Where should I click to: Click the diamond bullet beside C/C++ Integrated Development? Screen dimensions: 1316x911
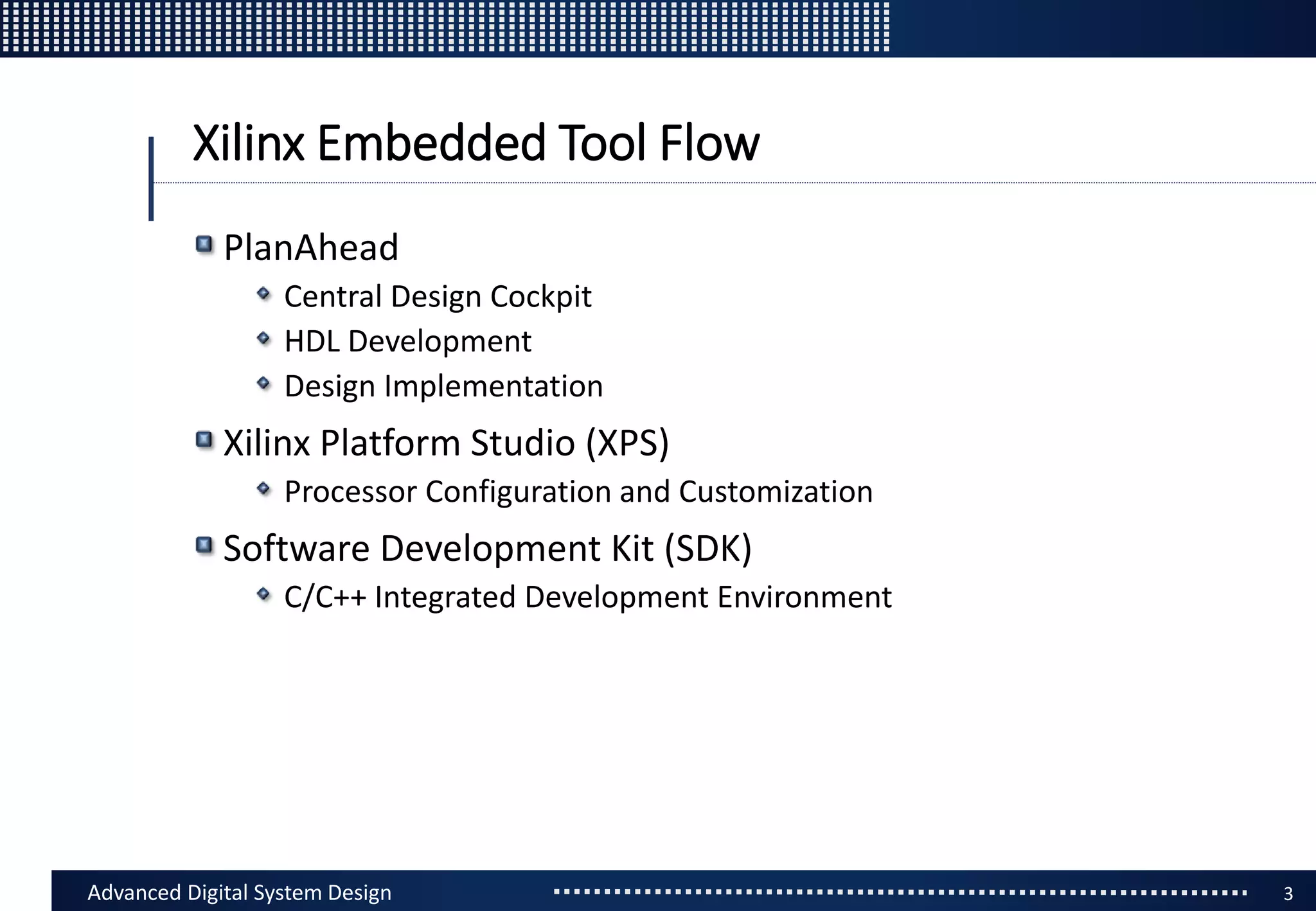tap(263, 594)
